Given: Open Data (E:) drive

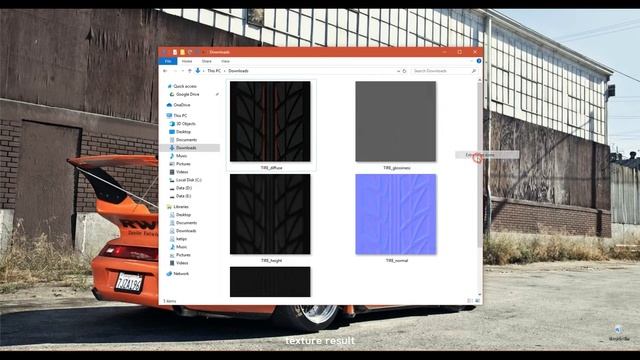Looking at the screenshot, I should (183, 196).
